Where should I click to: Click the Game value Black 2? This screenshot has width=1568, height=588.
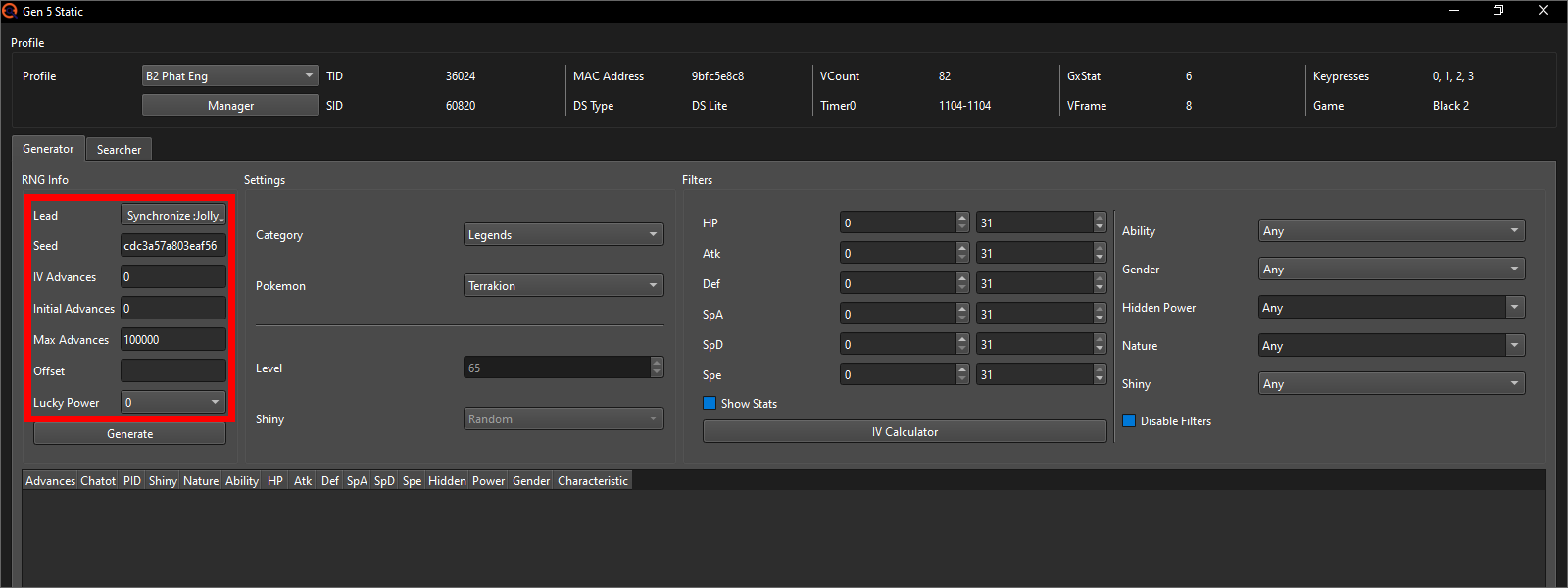click(1450, 105)
